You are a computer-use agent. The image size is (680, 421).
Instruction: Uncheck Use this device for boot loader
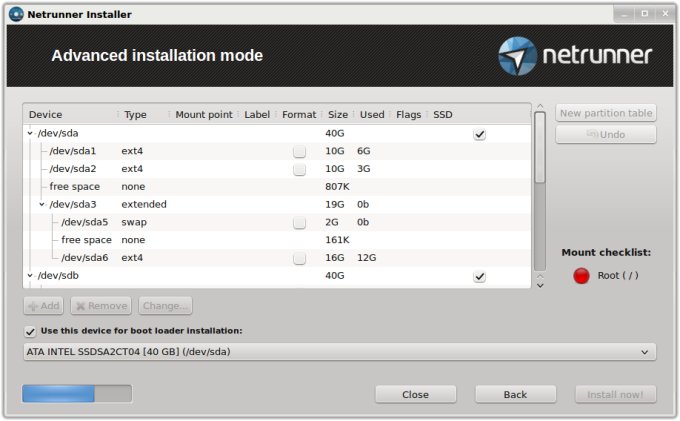[x=30, y=332]
